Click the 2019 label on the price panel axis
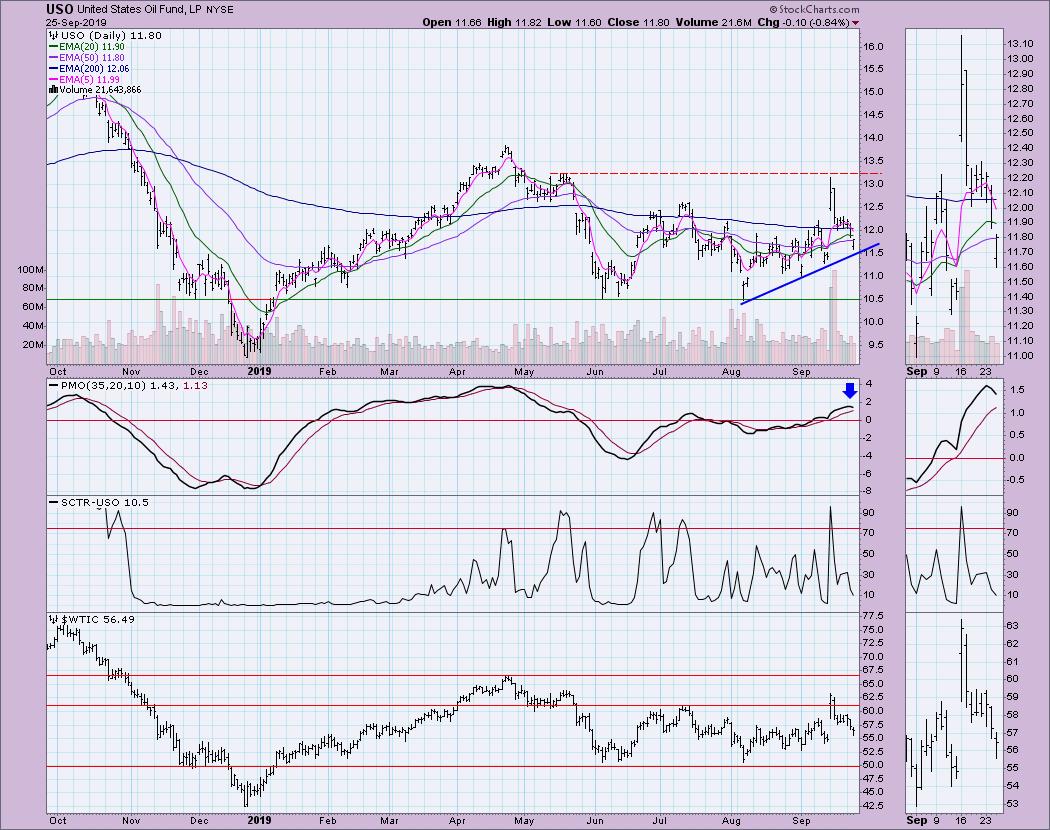 pos(259,370)
